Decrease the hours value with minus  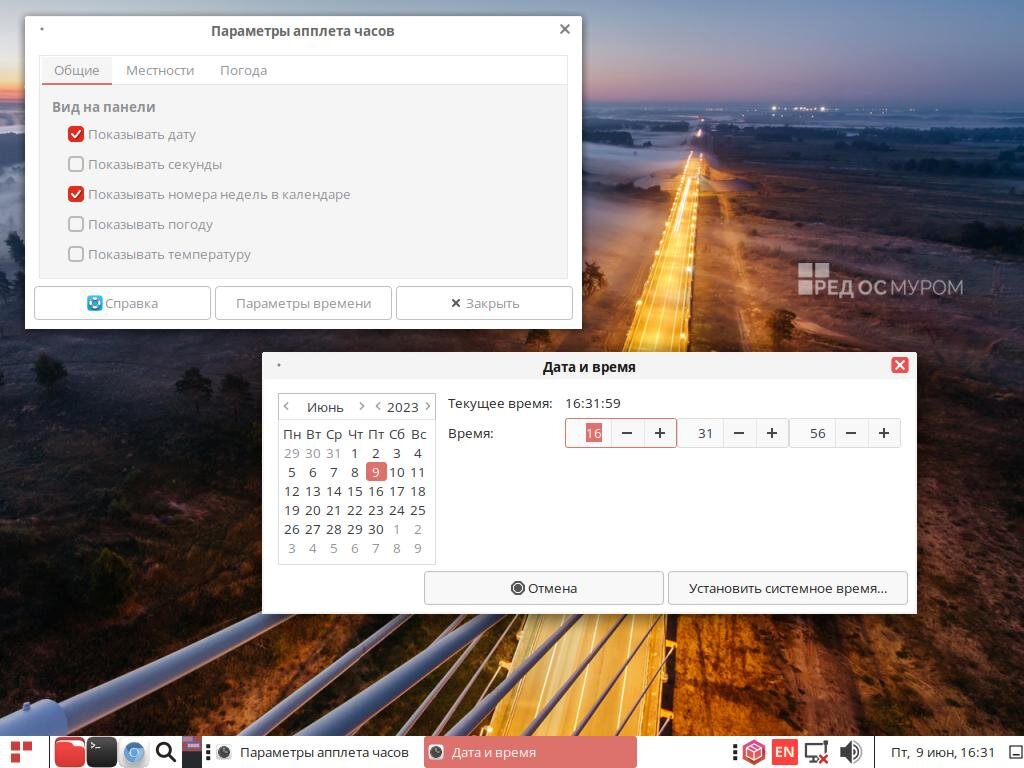coord(627,433)
